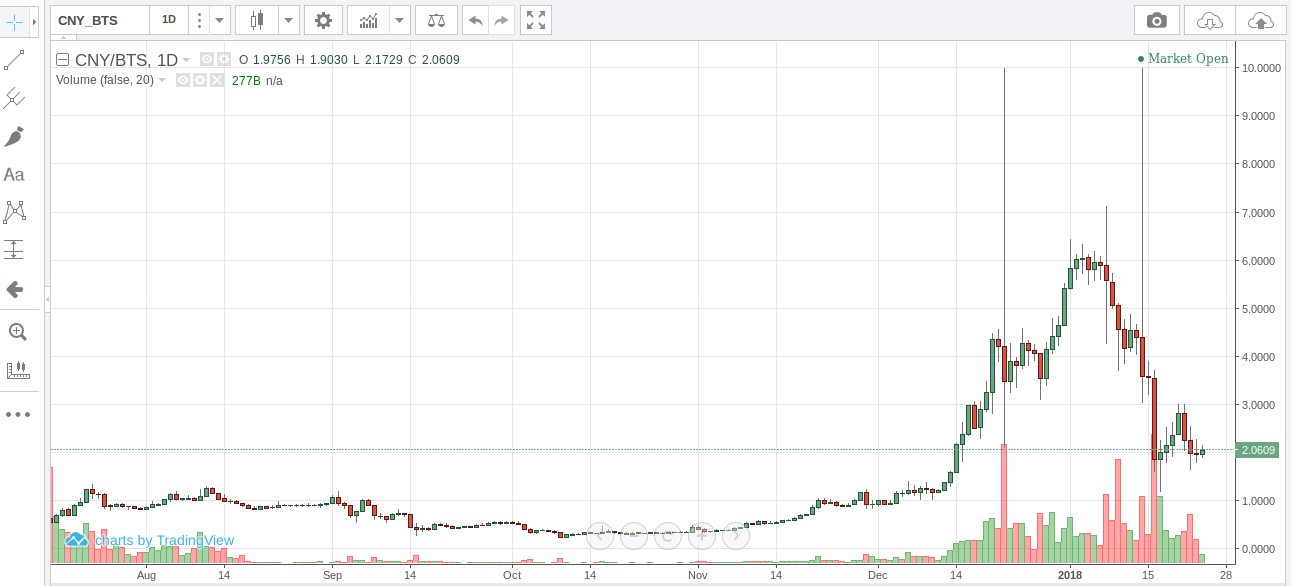Take a chart snapshot with camera
Viewport: 1294px width, 586px height.
click(1157, 20)
